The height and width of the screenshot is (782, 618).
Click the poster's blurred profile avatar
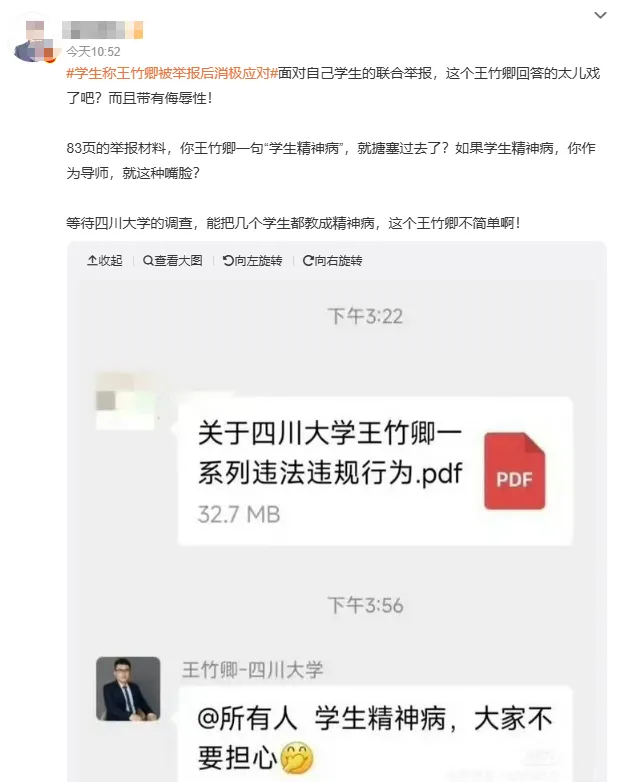coord(34,39)
